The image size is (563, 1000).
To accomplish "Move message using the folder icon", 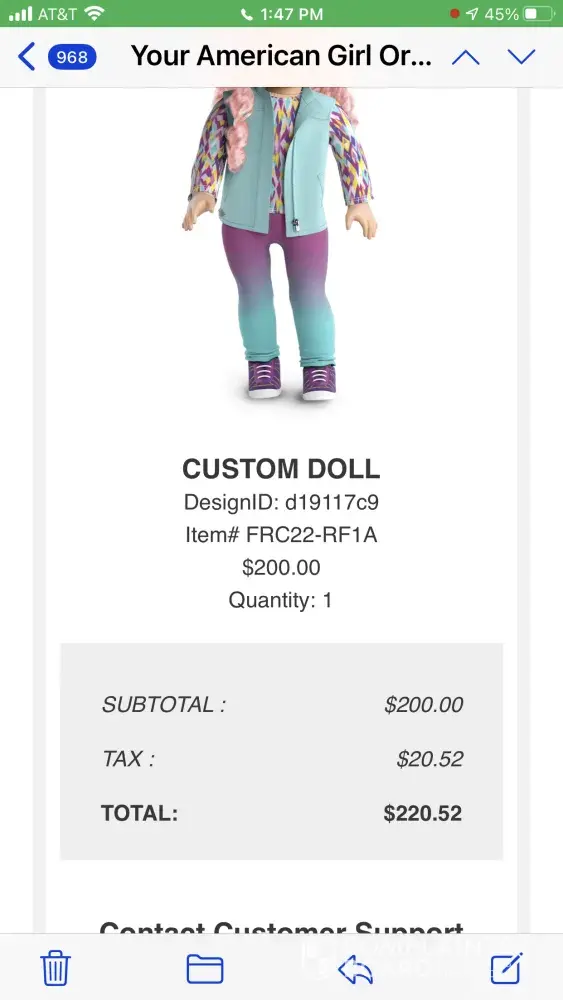I will [205, 969].
